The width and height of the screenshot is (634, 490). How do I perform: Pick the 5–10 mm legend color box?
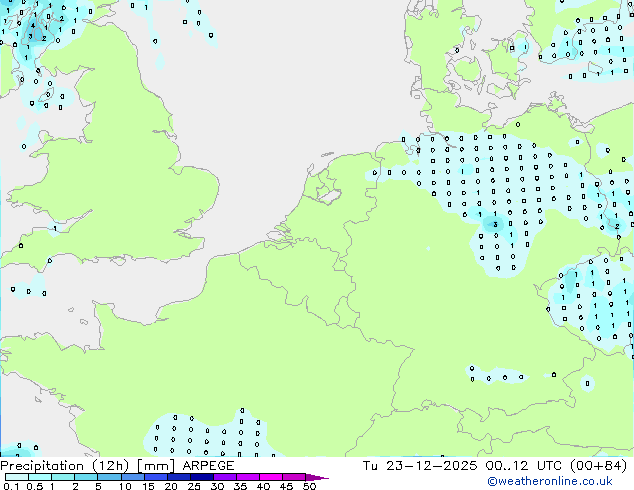109,477
